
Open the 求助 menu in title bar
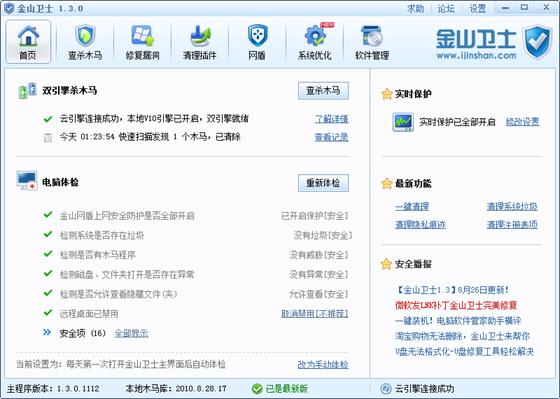pos(416,8)
